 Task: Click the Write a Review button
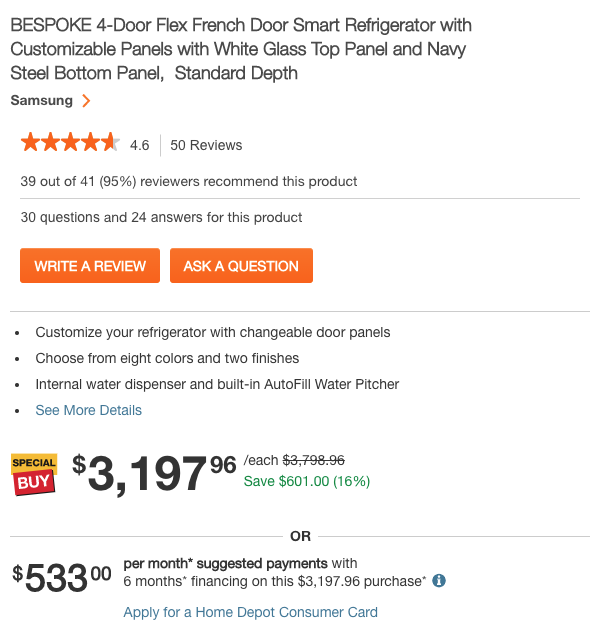pyautogui.click(x=90, y=266)
